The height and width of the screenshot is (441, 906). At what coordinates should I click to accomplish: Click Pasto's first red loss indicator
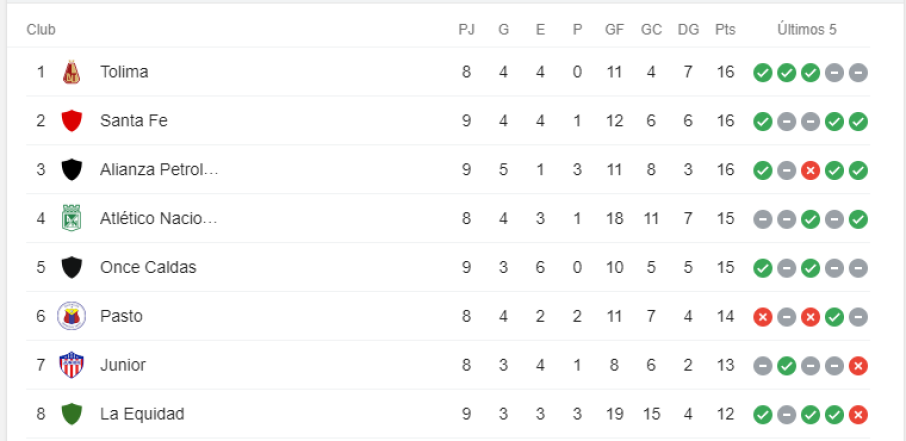[x=762, y=316]
